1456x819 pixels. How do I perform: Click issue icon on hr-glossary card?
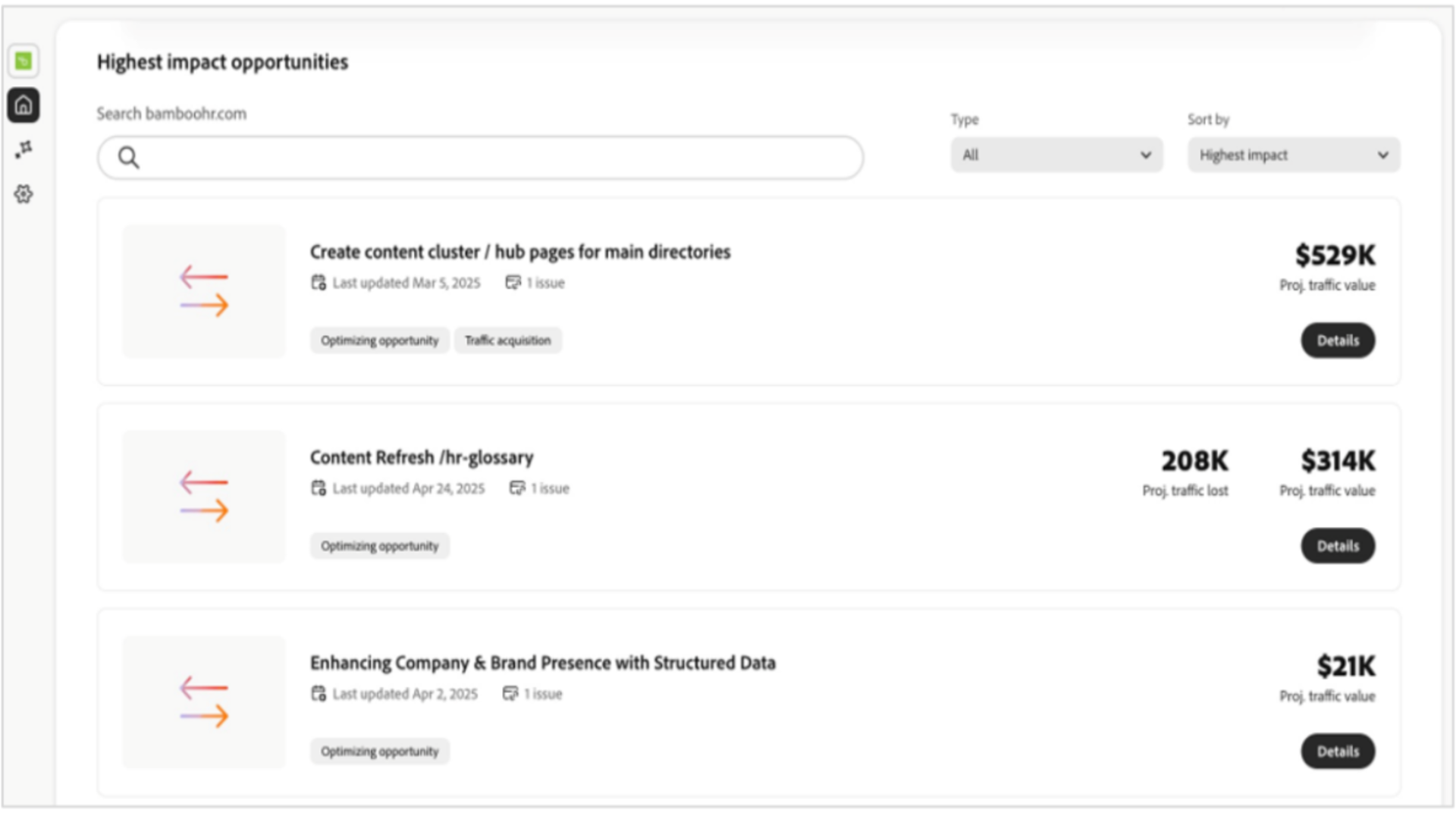click(517, 488)
